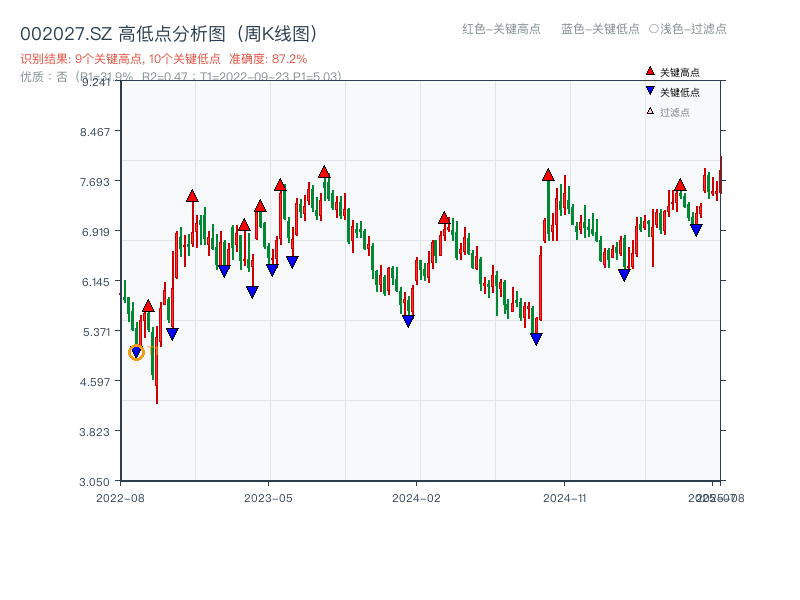
Task: Toggle the 过滤点 hollow triangle legend entry
Action: 668,112
